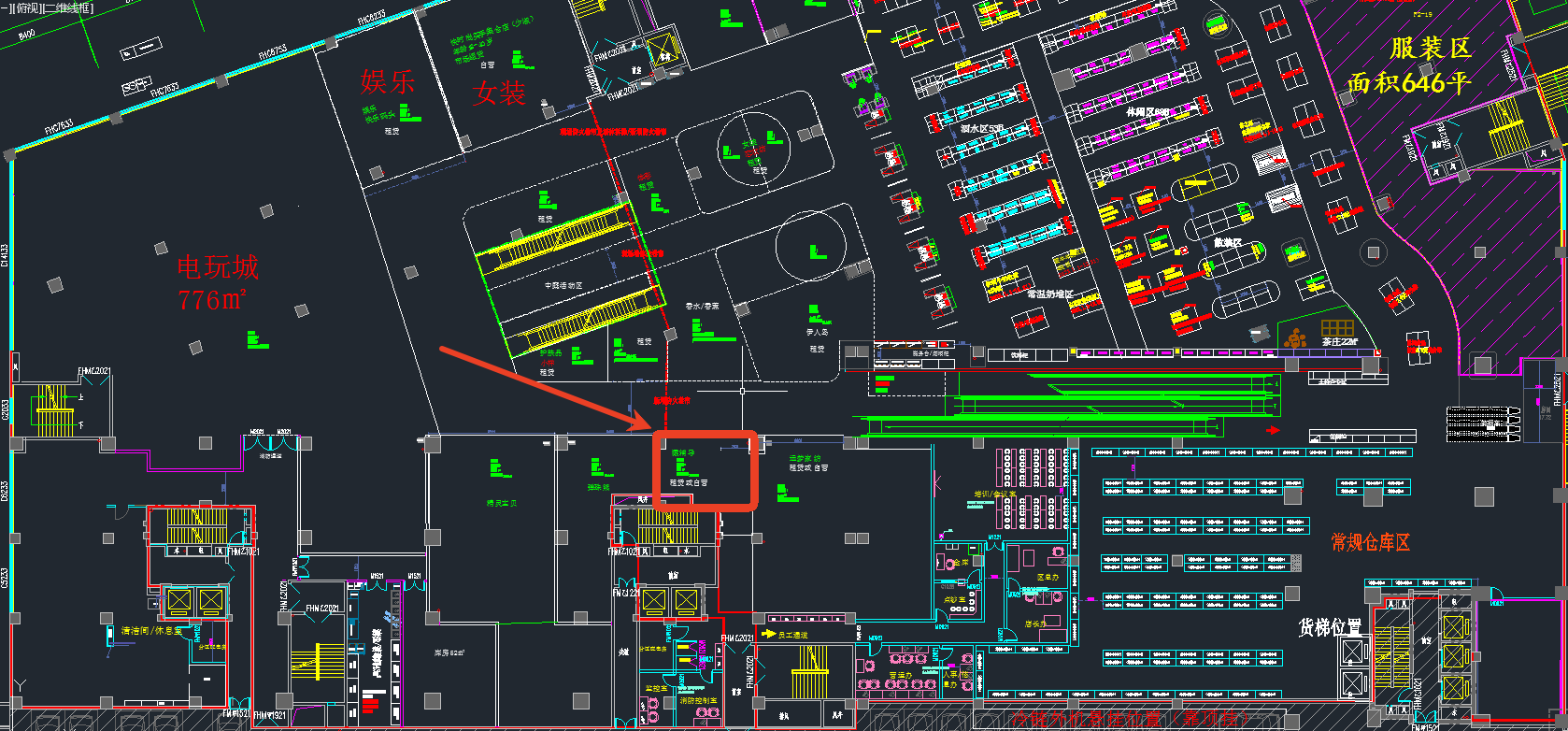Select the red 电玩城 text label
The image size is (1568, 731).
coord(218,268)
